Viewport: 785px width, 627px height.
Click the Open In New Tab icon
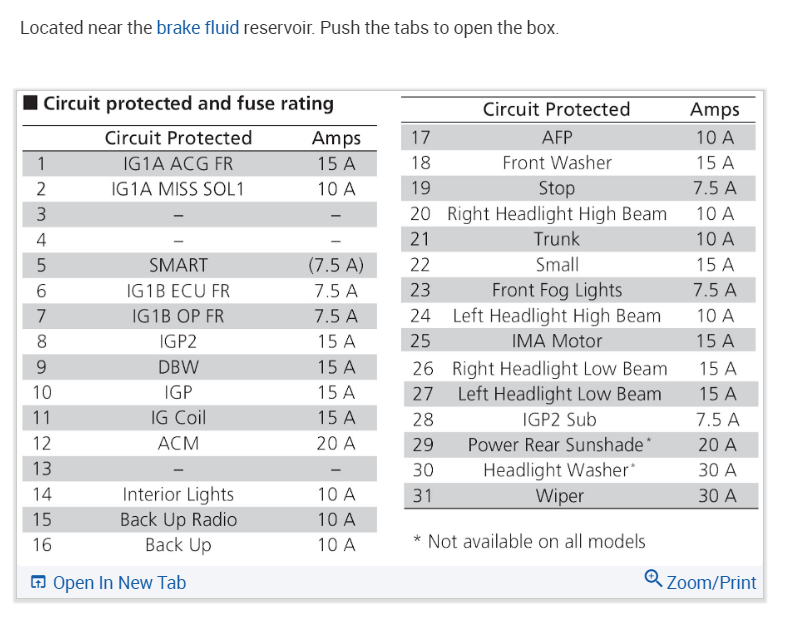pos(38,582)
